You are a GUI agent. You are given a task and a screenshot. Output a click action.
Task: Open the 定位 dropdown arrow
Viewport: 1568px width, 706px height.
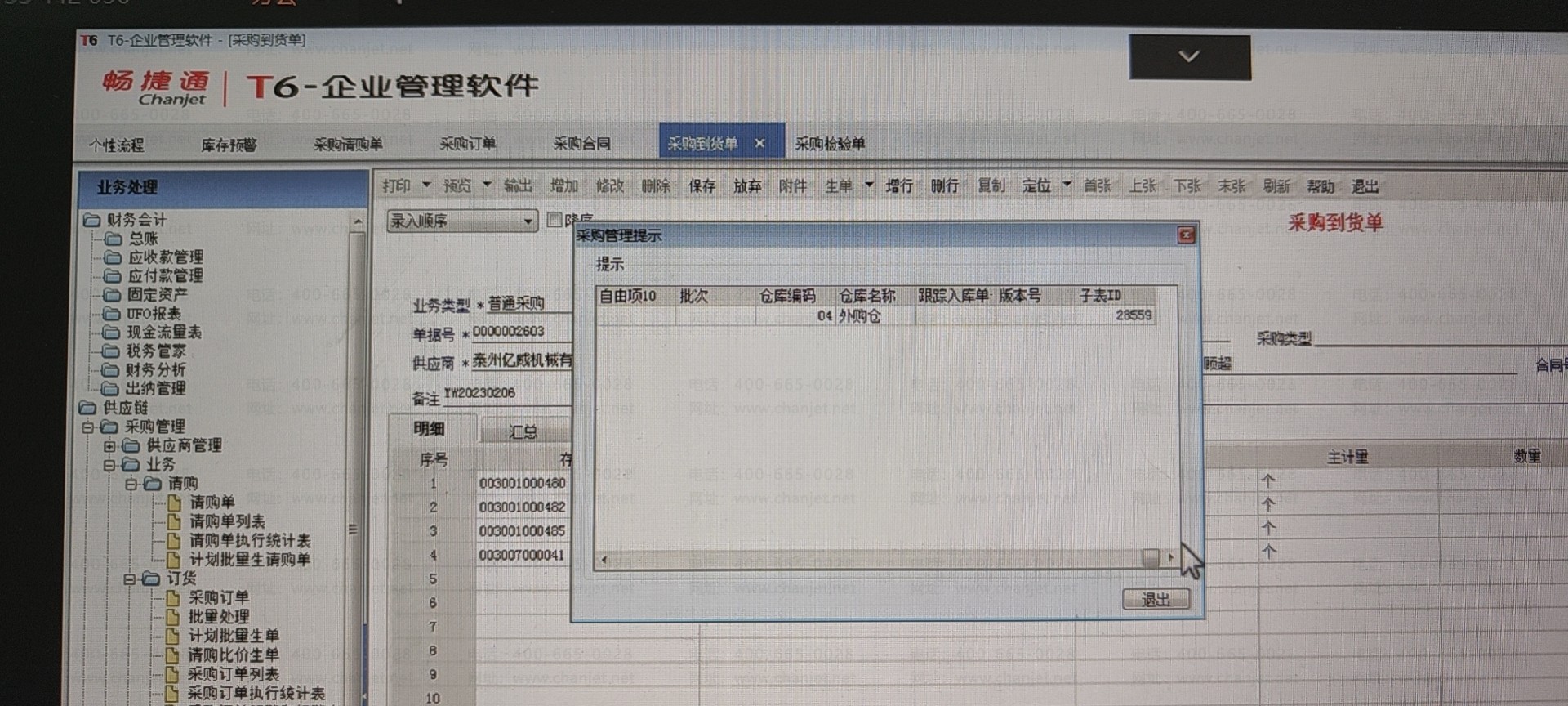(x=1067, y=185)
